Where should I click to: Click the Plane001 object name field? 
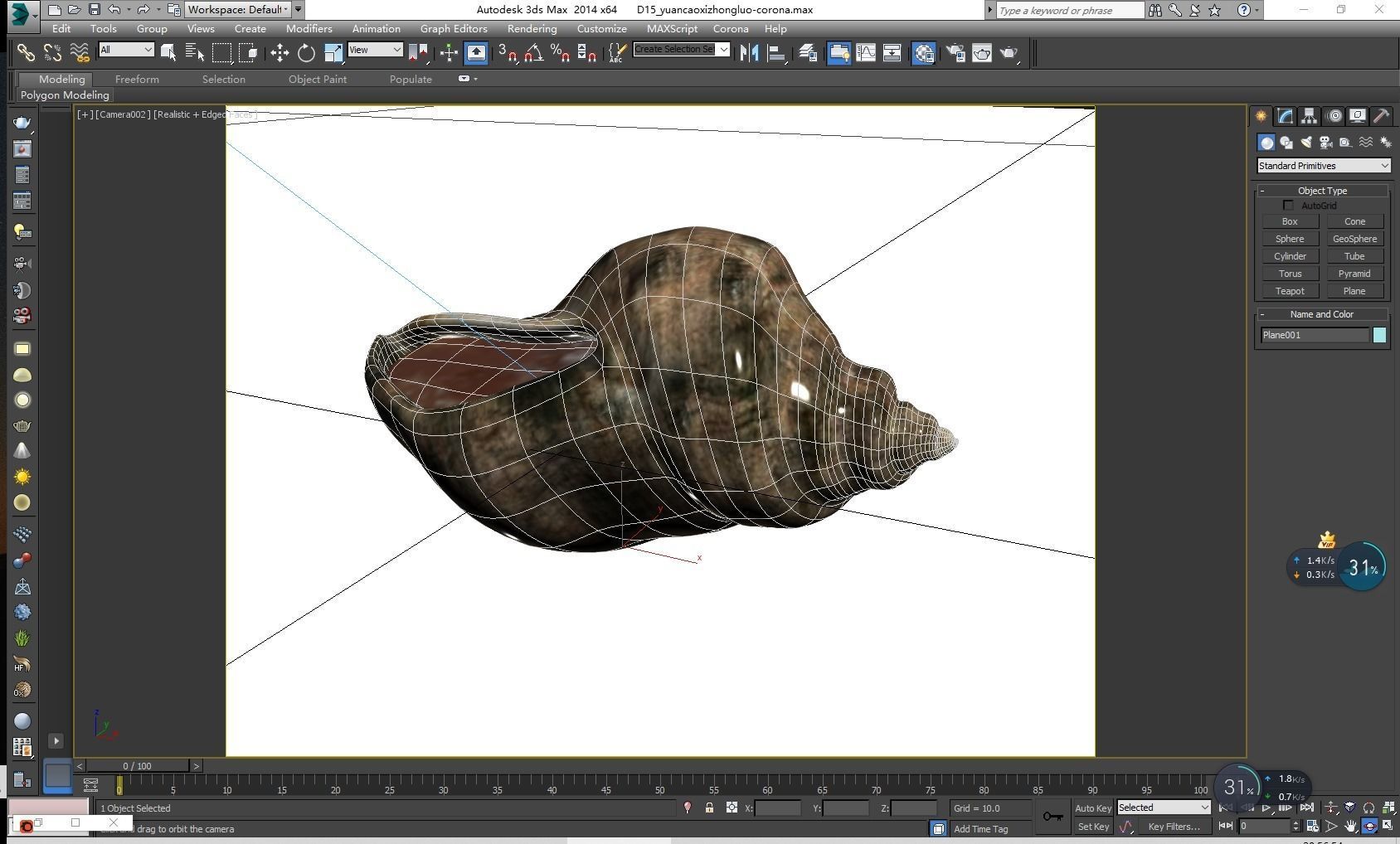[x=1315, y=335]
